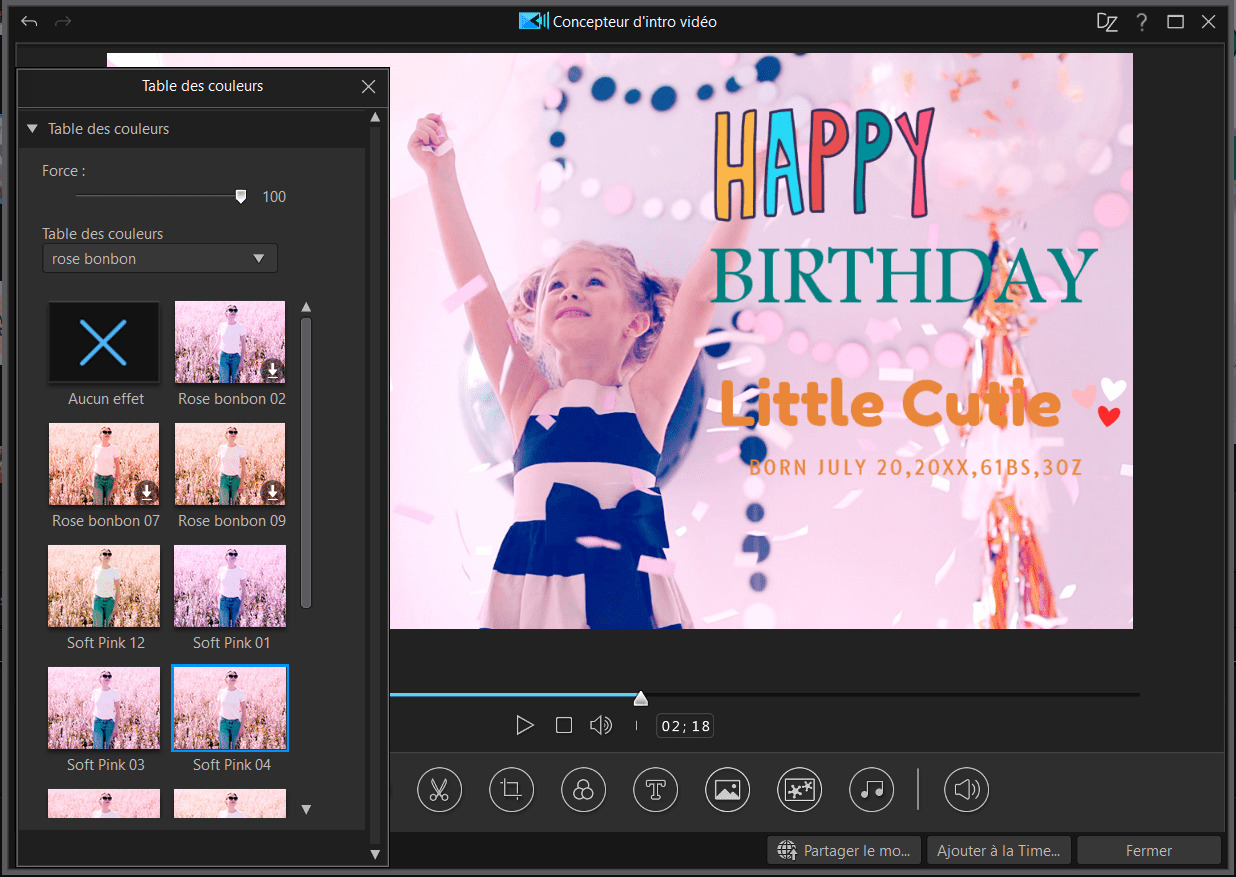The width and height of the screenshot is (1236, 877).
Task: Close the Table des couleurs panel
Action: pos(369,87)
